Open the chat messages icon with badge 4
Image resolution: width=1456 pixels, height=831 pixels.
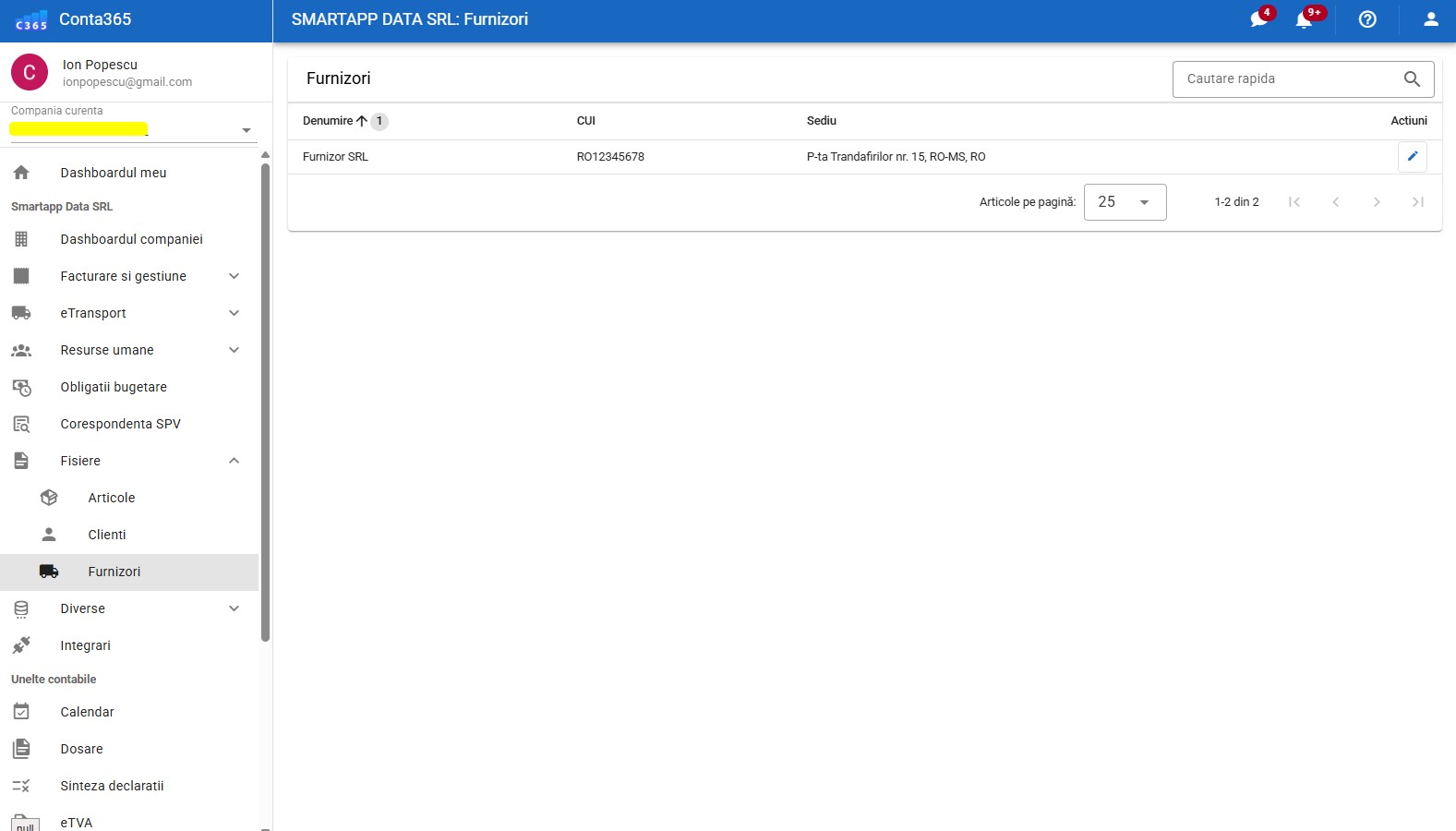[1258, 19]
